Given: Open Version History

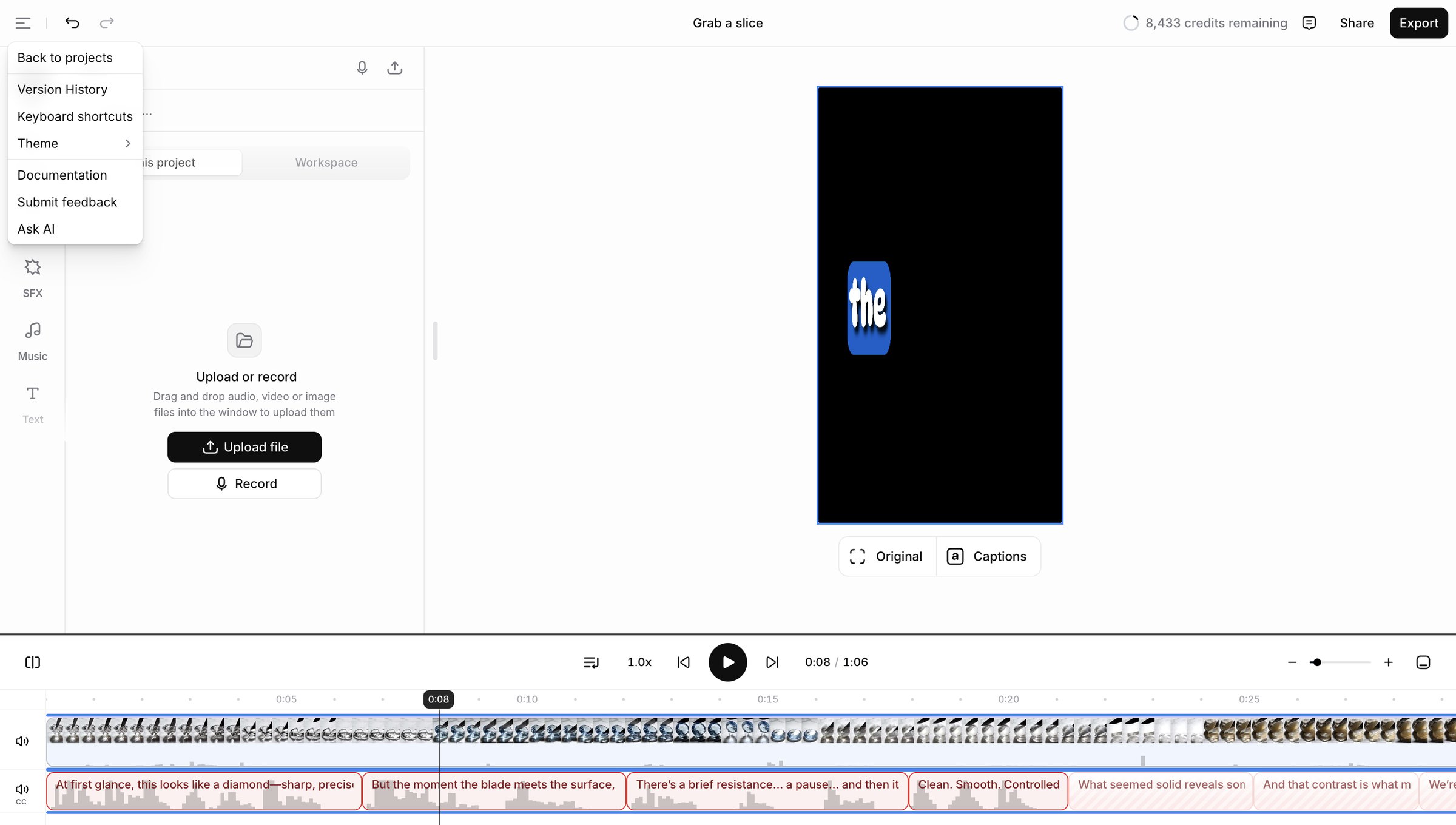Looking at the screenshot, I should click(x=75, y=89).
